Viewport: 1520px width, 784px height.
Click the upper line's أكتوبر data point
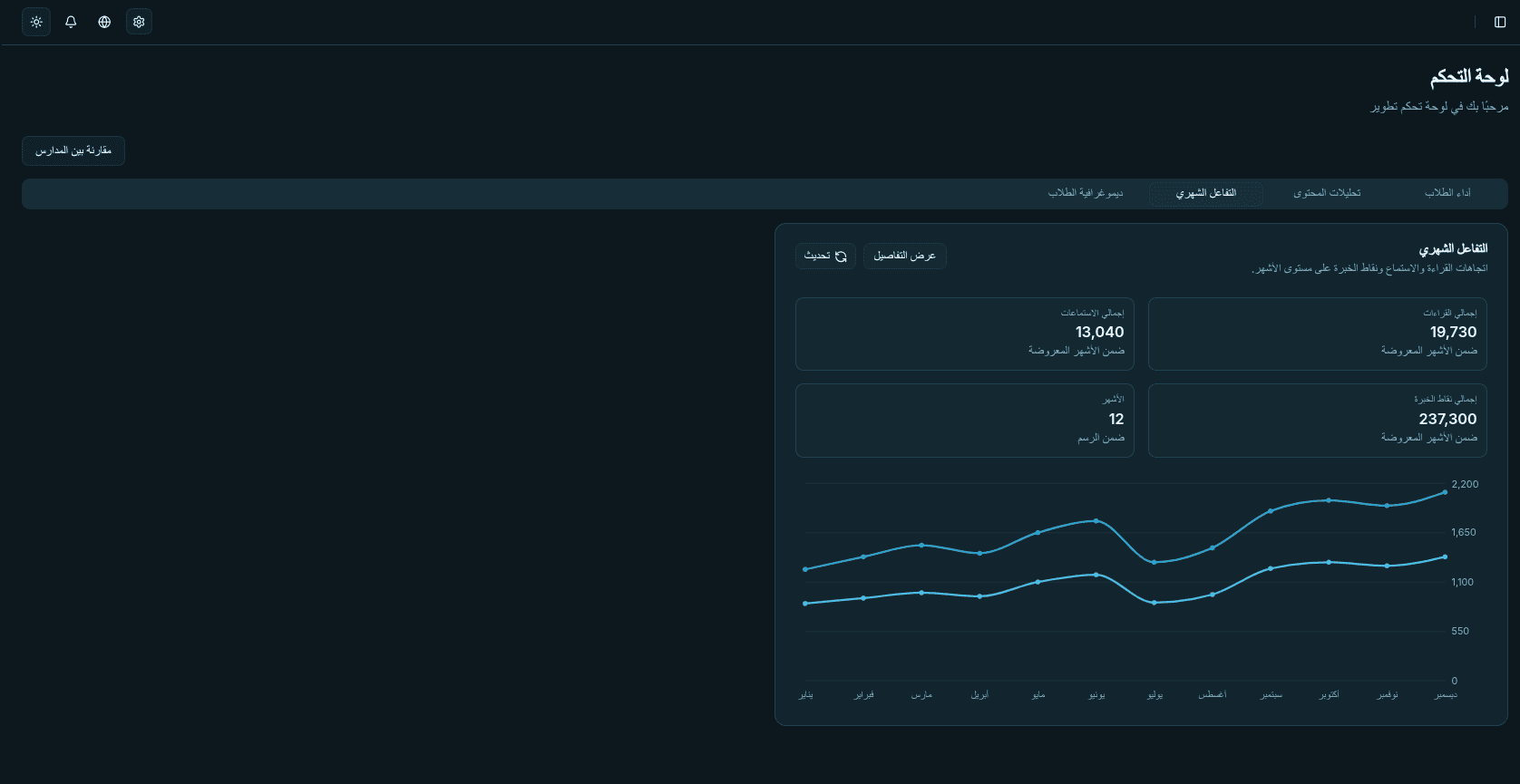pos(1329,500)
